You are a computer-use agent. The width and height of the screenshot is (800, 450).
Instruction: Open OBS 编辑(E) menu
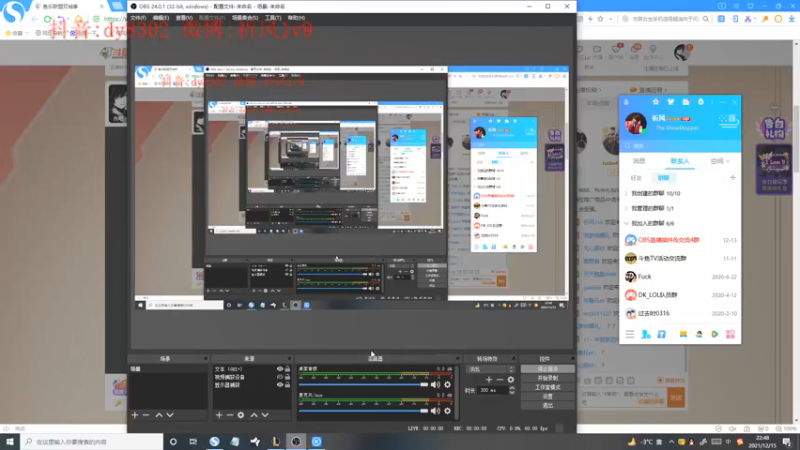161,18
